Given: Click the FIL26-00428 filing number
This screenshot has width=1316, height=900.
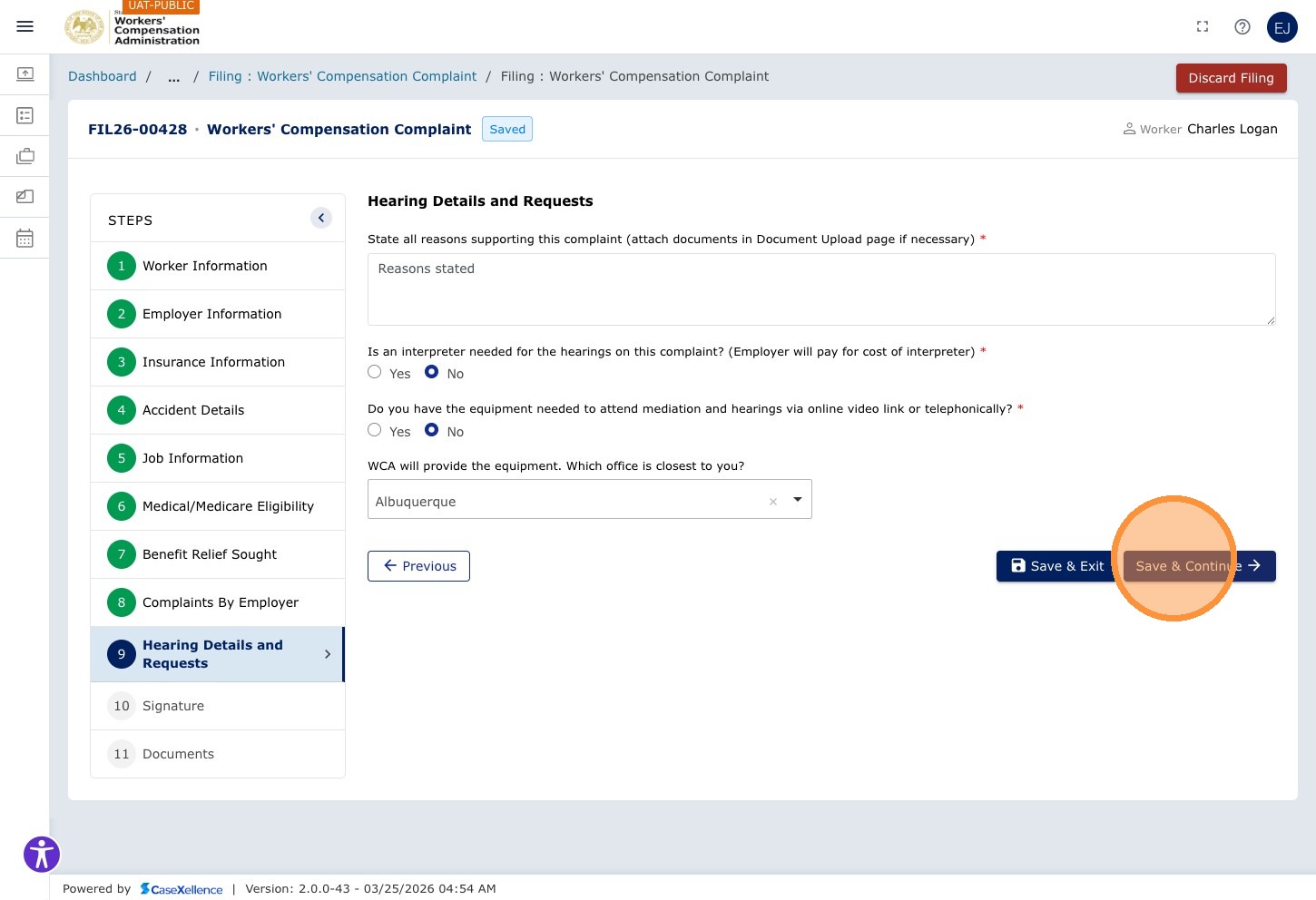Looking at the screenshot, I should click(138, 129).
